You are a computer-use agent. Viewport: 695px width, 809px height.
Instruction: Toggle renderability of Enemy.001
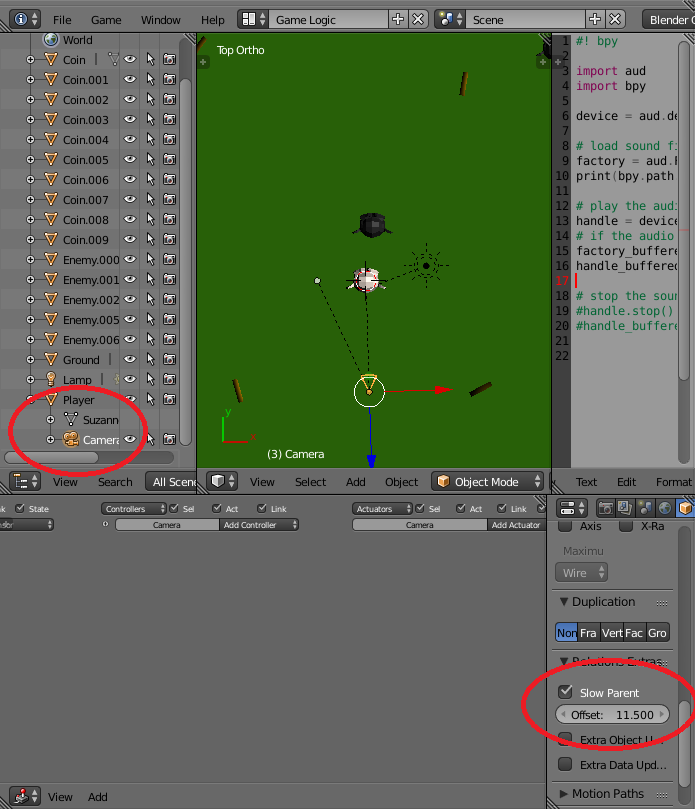(x=169, y=279)
